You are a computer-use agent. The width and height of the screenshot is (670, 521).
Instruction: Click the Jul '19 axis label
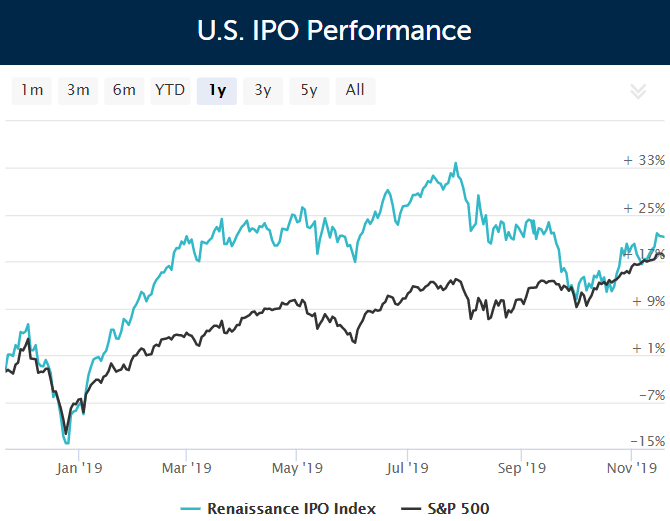point(407,466)
